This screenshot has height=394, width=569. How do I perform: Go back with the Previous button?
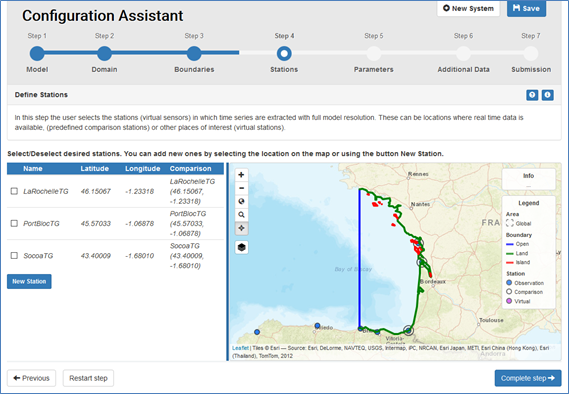[x=32, y=378]
